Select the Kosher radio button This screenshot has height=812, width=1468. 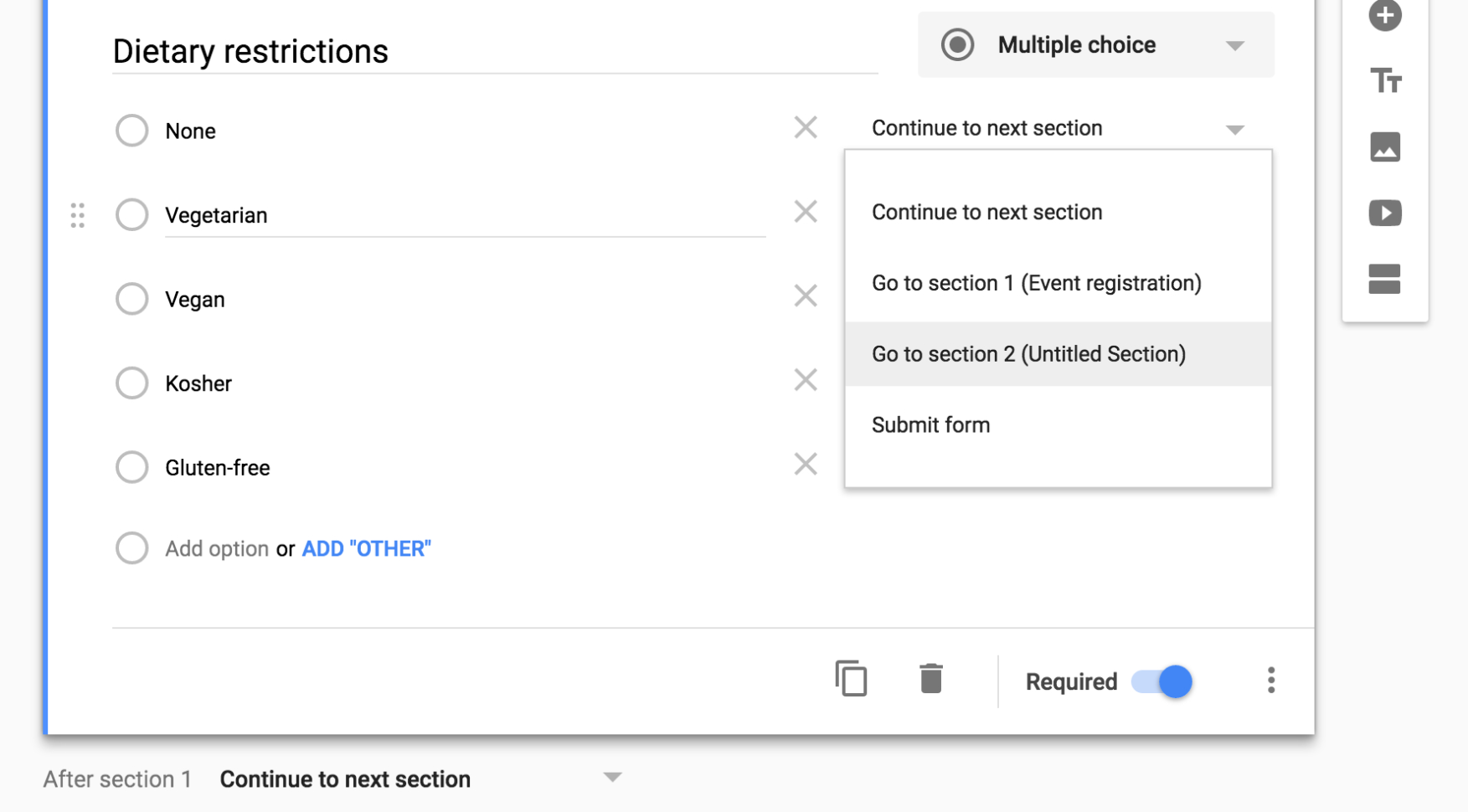pos(131,383)
